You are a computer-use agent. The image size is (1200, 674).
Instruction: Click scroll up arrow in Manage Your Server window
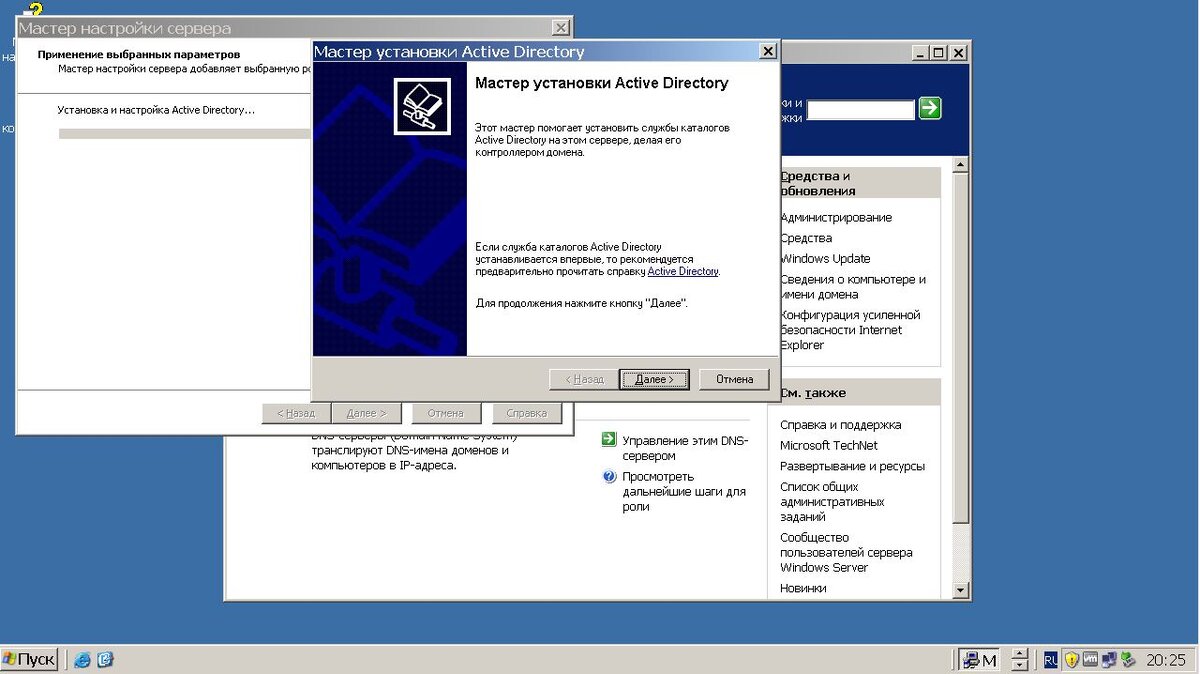(x=961, y=164)
